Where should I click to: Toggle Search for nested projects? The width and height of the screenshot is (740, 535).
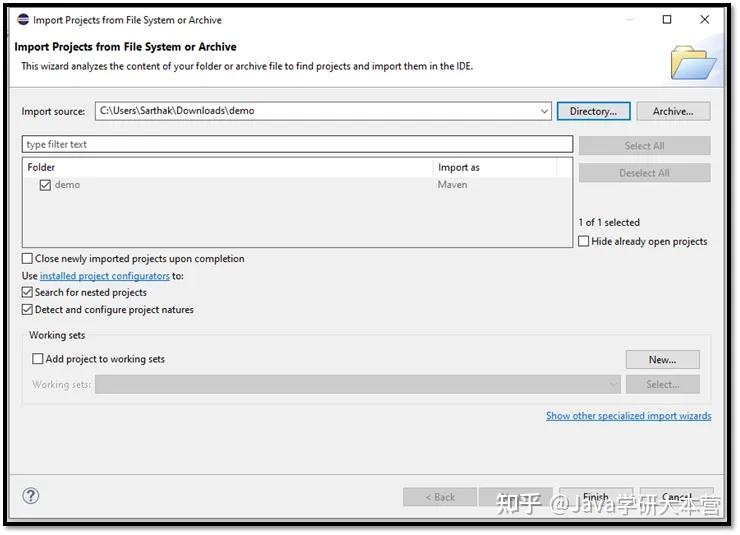pos(27,293)
